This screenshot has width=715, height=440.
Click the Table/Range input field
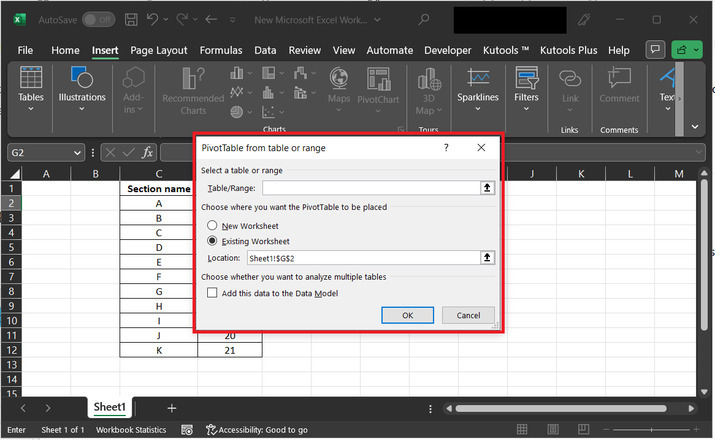370,188
